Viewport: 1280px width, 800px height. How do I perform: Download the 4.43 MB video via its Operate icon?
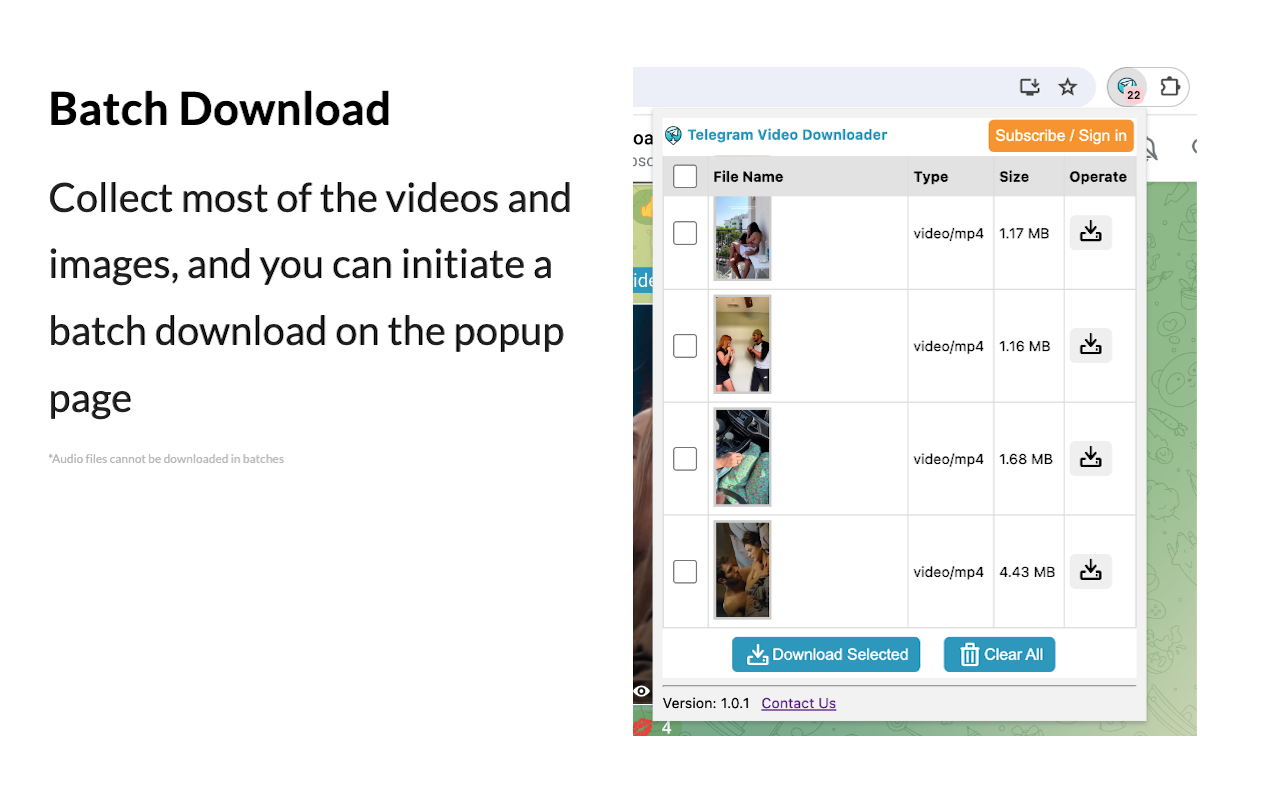[x=1090, y=571]
